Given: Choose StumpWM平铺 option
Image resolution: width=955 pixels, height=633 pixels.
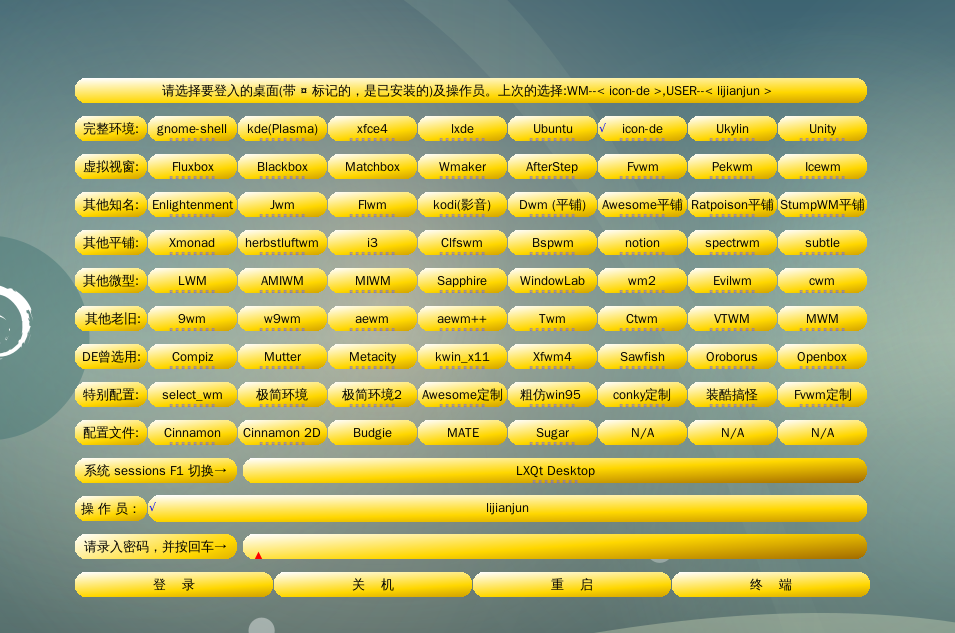Looking at the screenshot, I should pos(822,205).
